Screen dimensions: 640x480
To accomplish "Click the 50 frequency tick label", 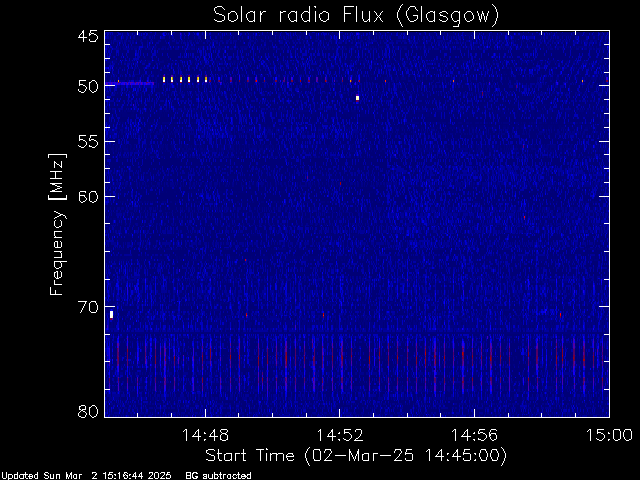I will click(88, 87).
